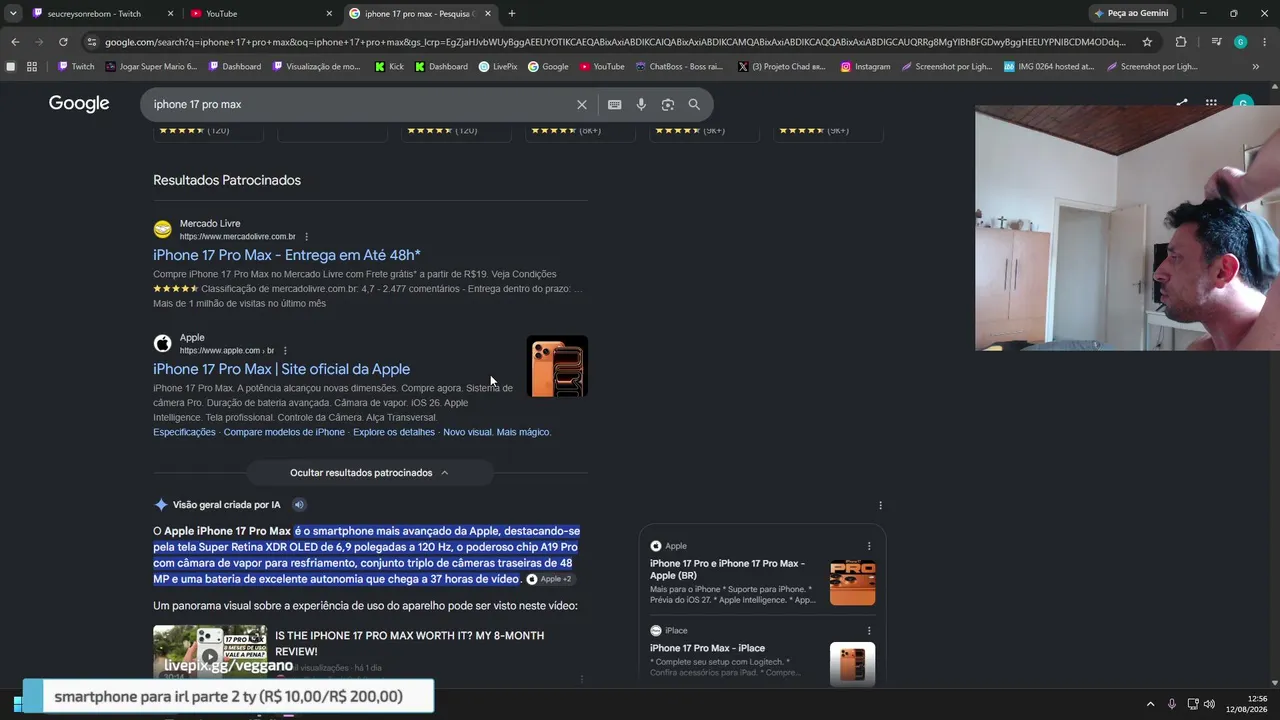This screenshot has height=720, width=1280.
Task: Click the taskbar microphone icon
Action: (1172, 704)
